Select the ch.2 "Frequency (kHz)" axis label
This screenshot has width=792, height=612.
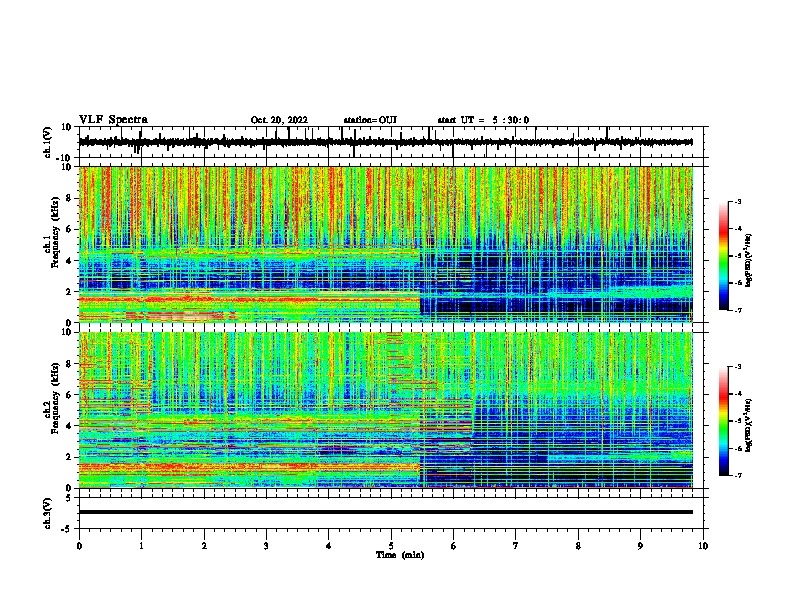pyautogui.click(x=55, y=398)
